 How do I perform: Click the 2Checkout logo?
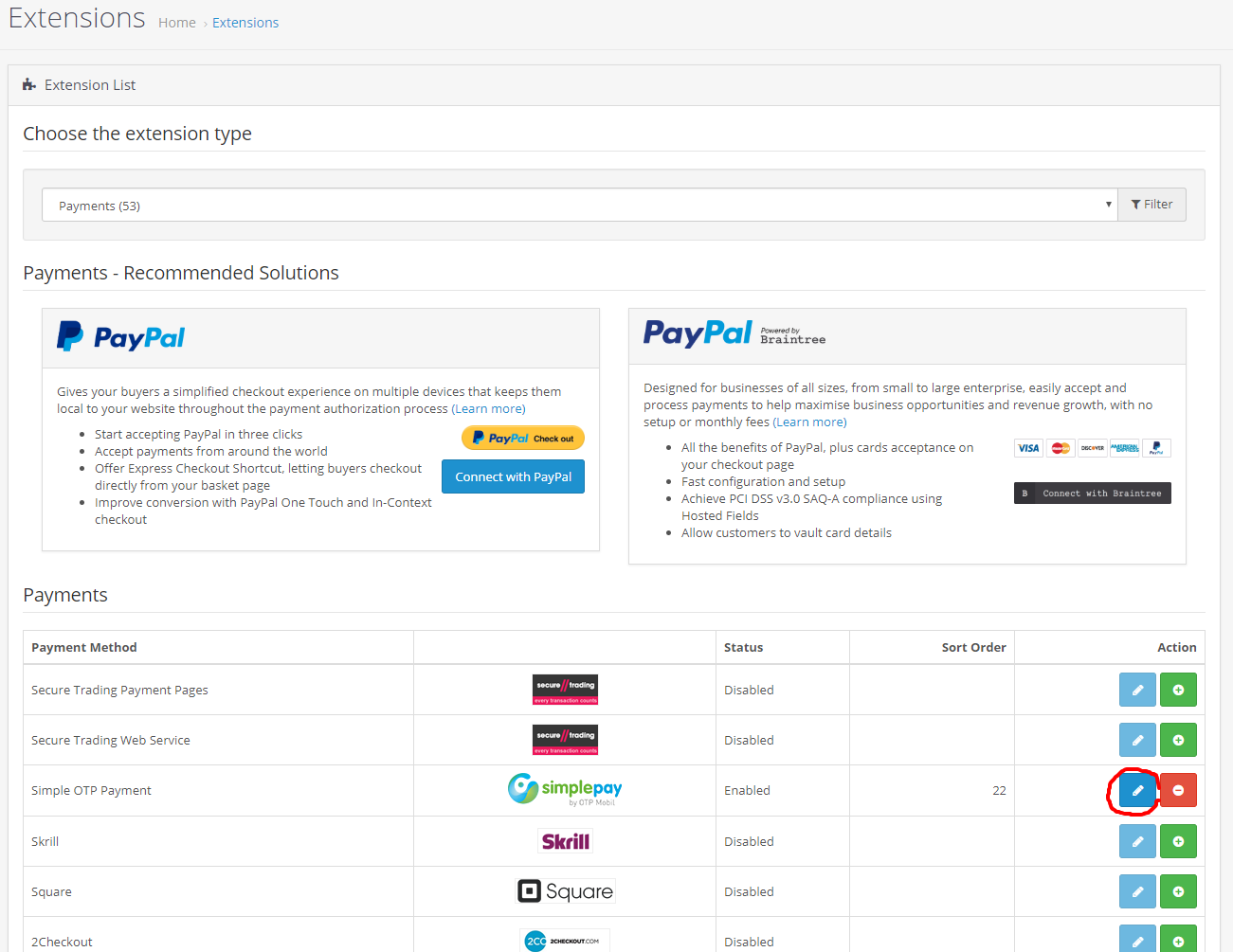[565, 940]
